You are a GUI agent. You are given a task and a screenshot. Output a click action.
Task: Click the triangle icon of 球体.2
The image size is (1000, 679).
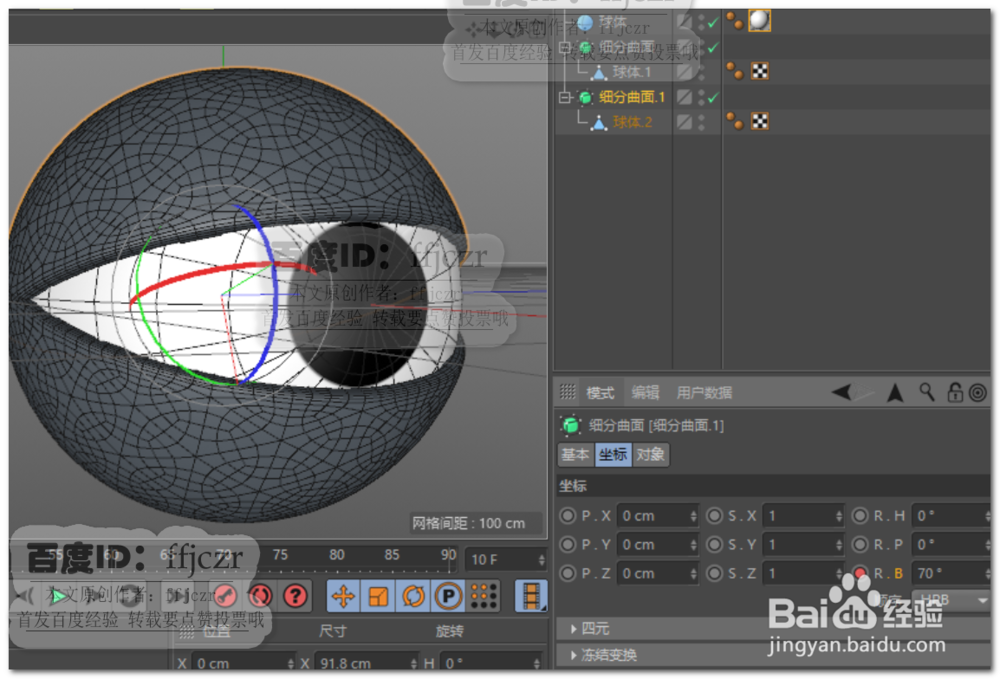pyautogui.click(x=599, y=122)
